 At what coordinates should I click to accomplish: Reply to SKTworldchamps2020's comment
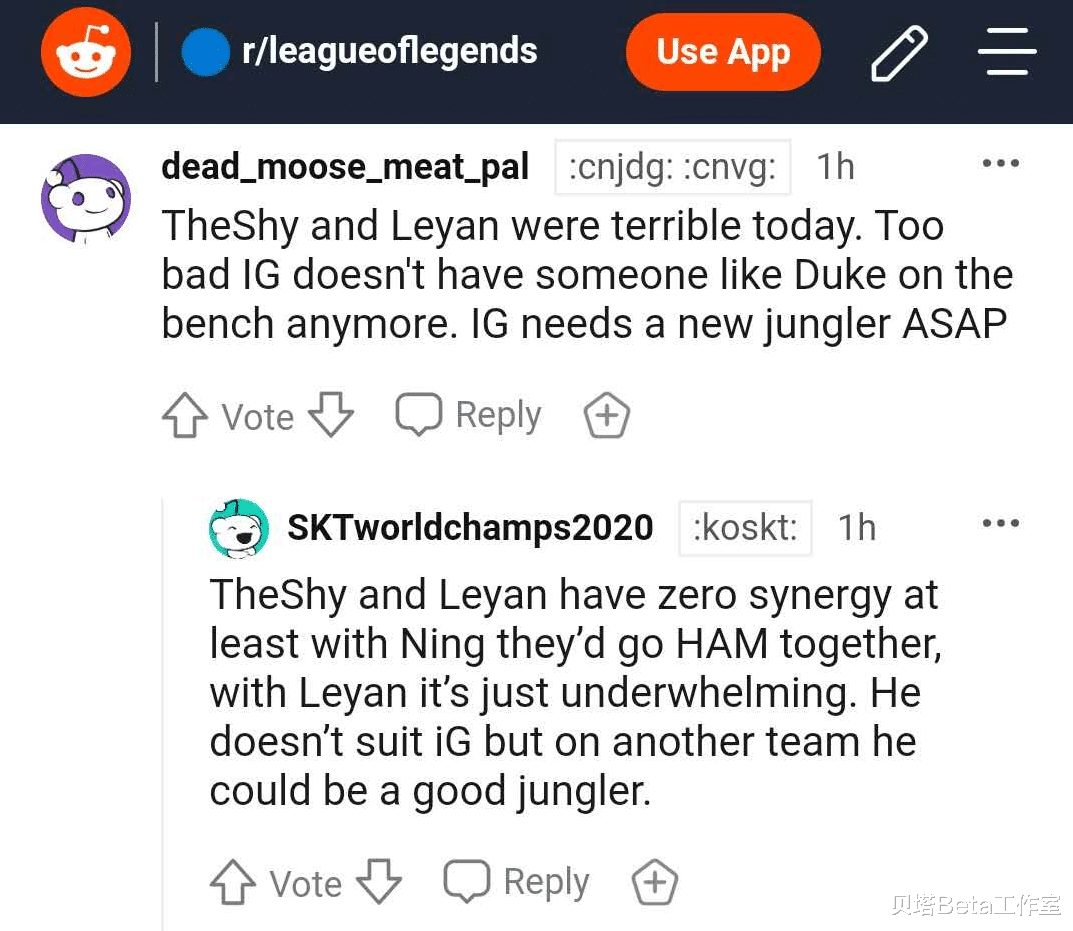click(x=516, y=882)
